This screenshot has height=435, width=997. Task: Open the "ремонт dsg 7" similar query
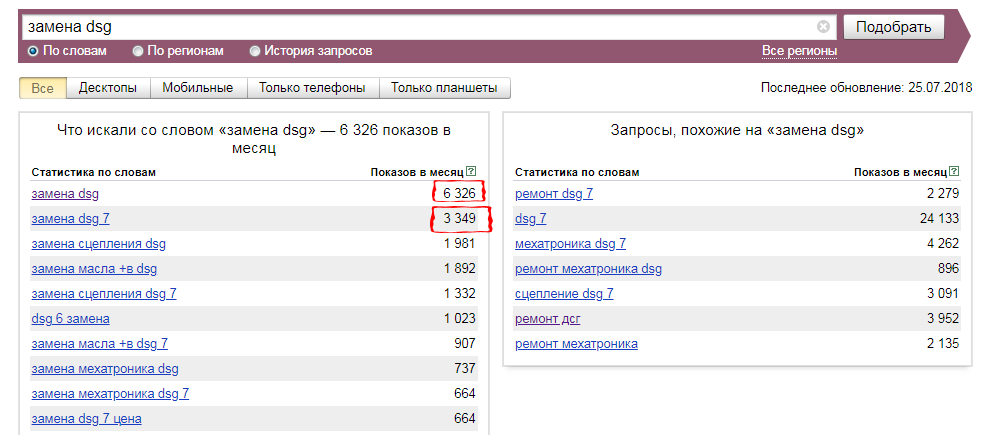pyautogui.click(x=554, y=194)
